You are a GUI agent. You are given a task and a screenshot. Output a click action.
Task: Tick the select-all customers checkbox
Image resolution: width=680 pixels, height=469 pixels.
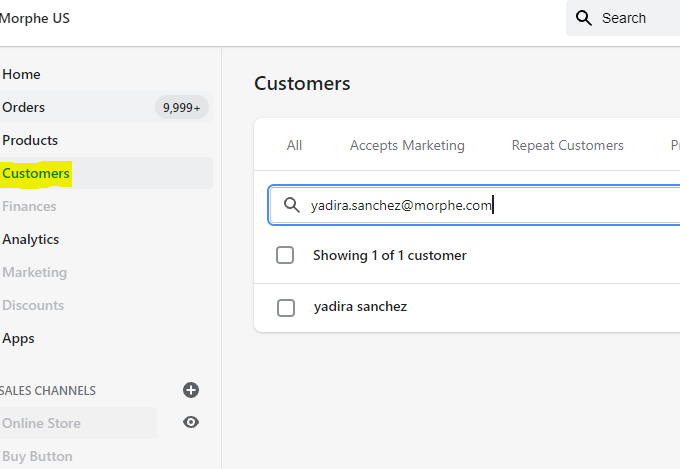tap(285, 255)
